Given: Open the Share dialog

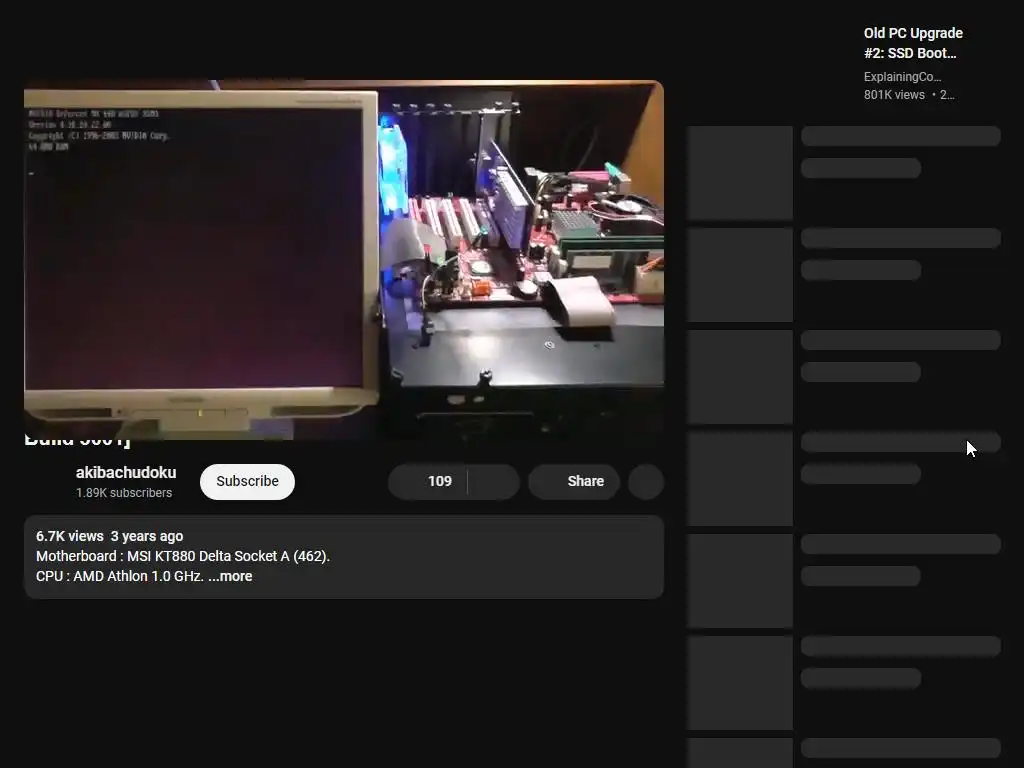Looking at the screenshot, I should point(573,481).
